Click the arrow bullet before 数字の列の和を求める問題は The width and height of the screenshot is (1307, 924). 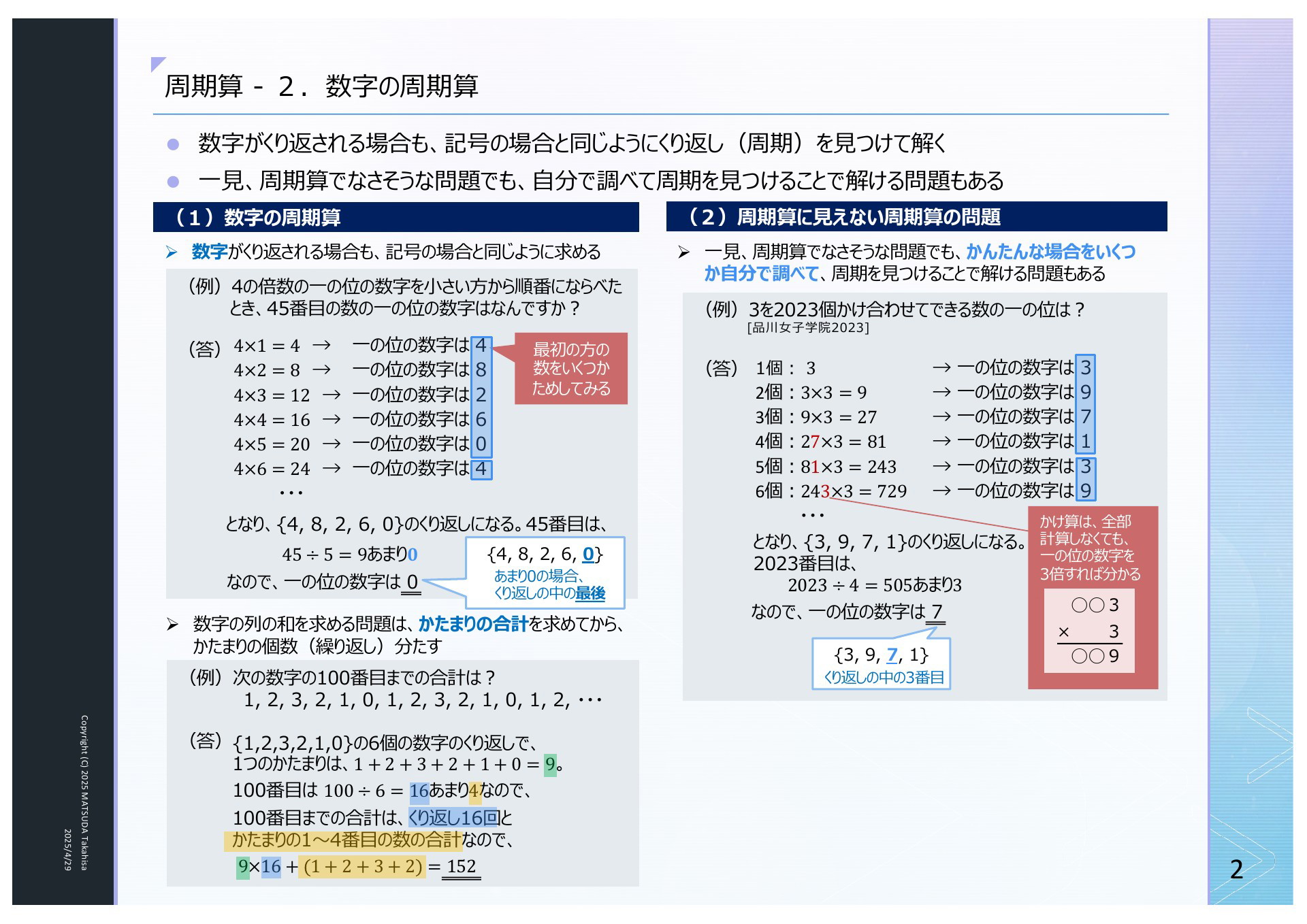pos(172,624)
